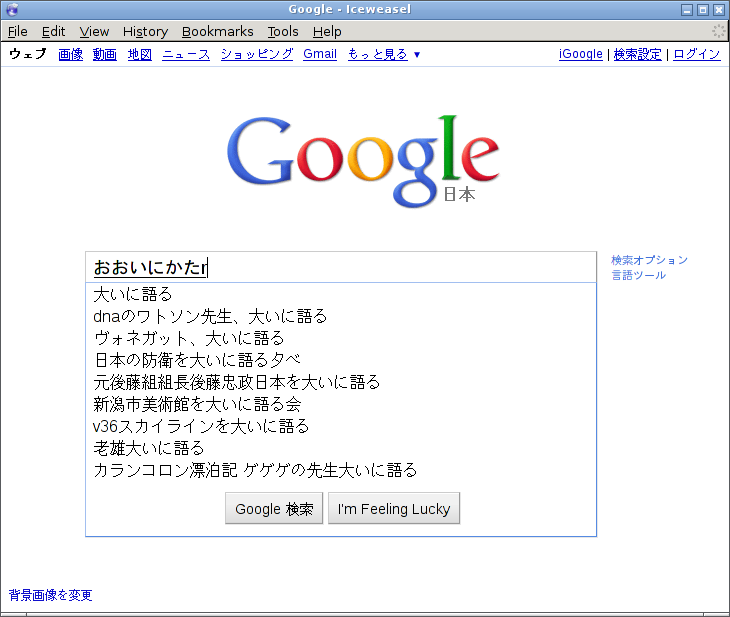Expand the もっと見る dropdown
Screen dimensions: 730x617
click(x=384, y=54)
